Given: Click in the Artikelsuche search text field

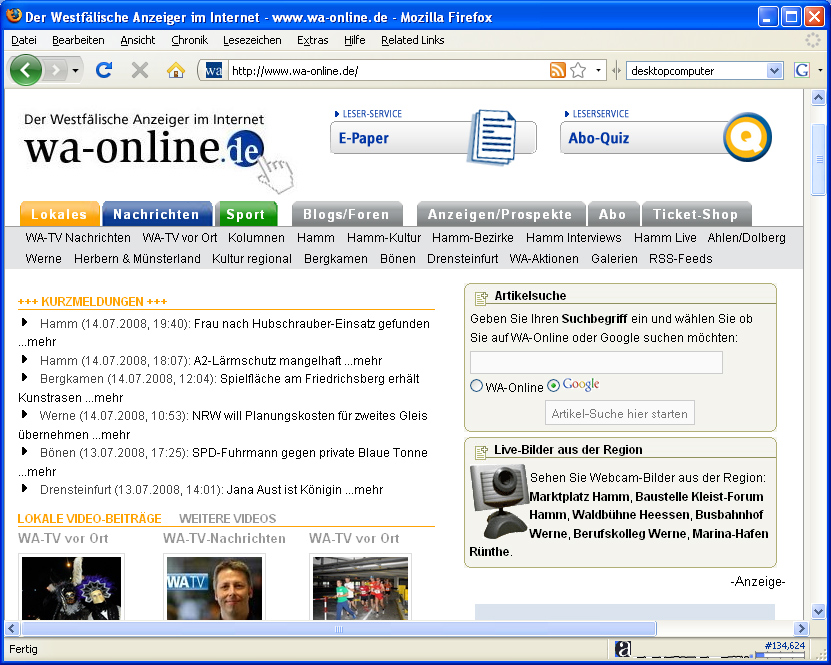Looking at the screenshot, I should tap(596, 362).
